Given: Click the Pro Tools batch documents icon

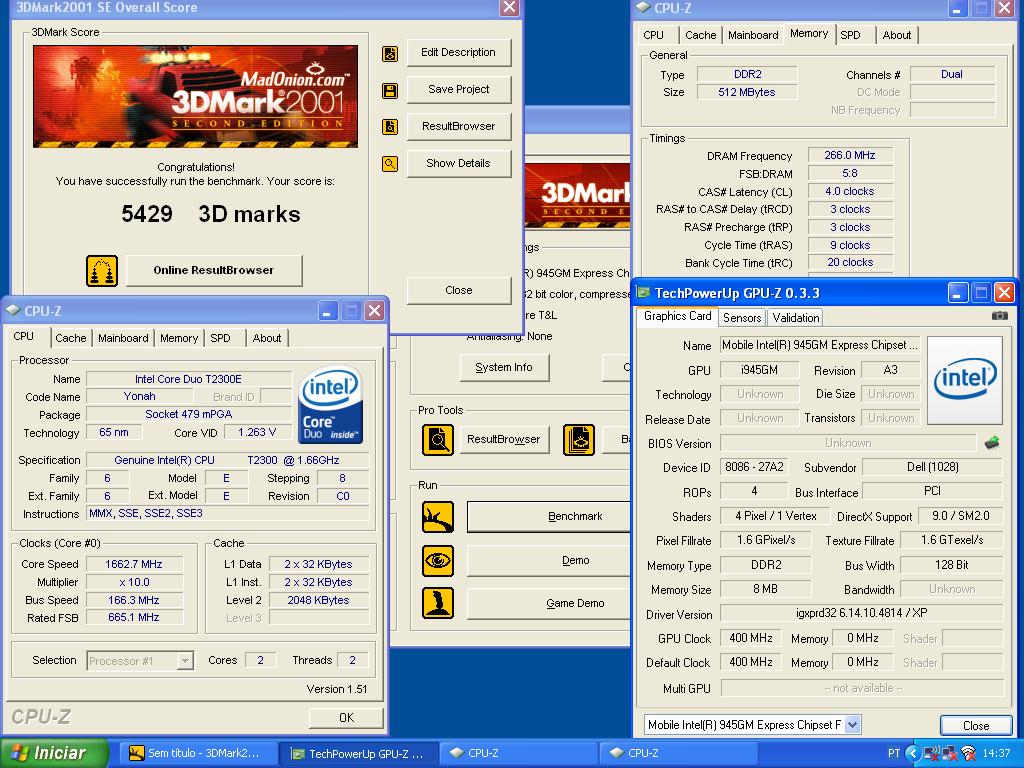Looking at the screenshot, I should coord(579,440).
